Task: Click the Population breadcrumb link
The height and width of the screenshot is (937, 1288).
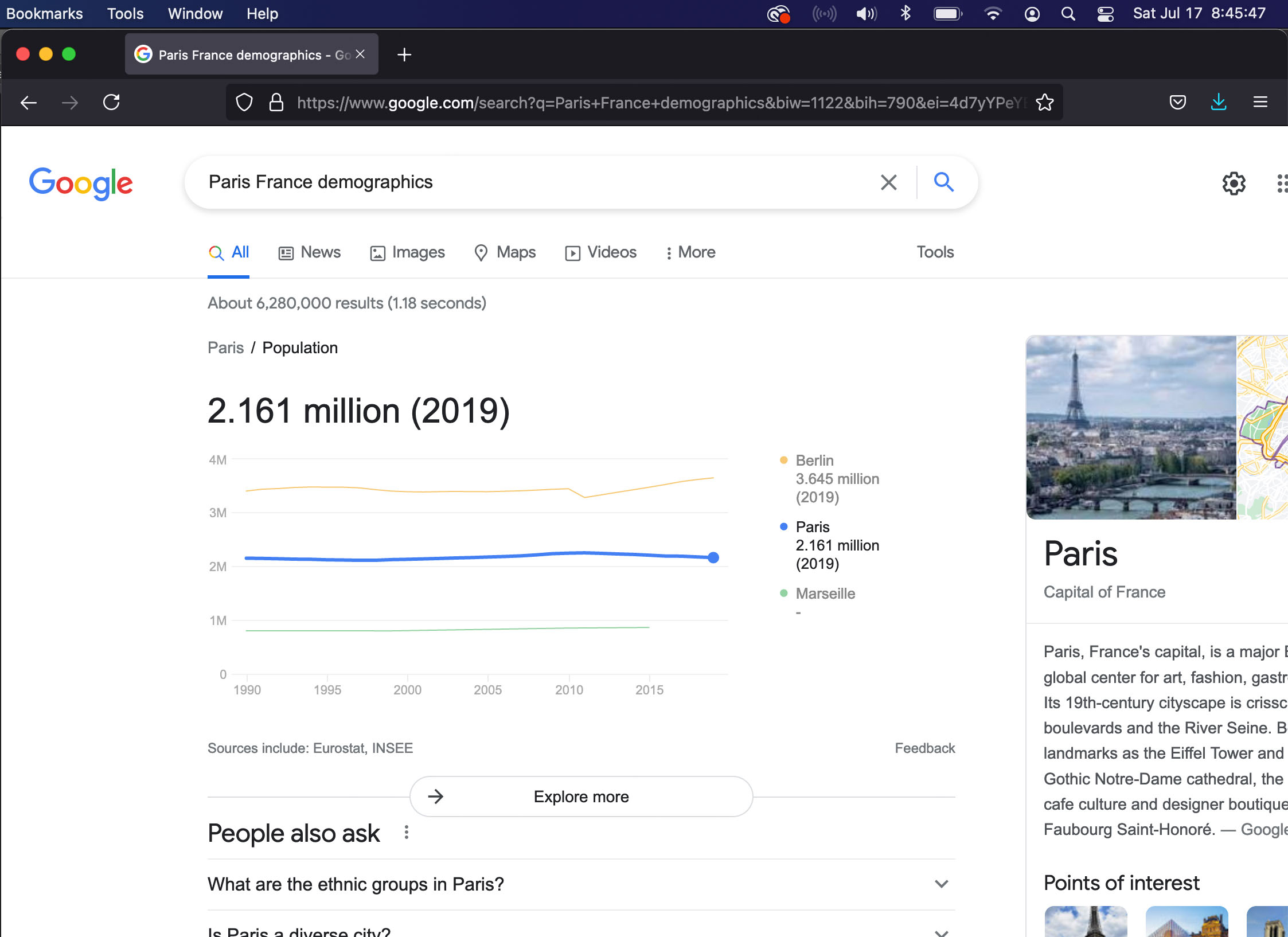Action: (300, 348)
